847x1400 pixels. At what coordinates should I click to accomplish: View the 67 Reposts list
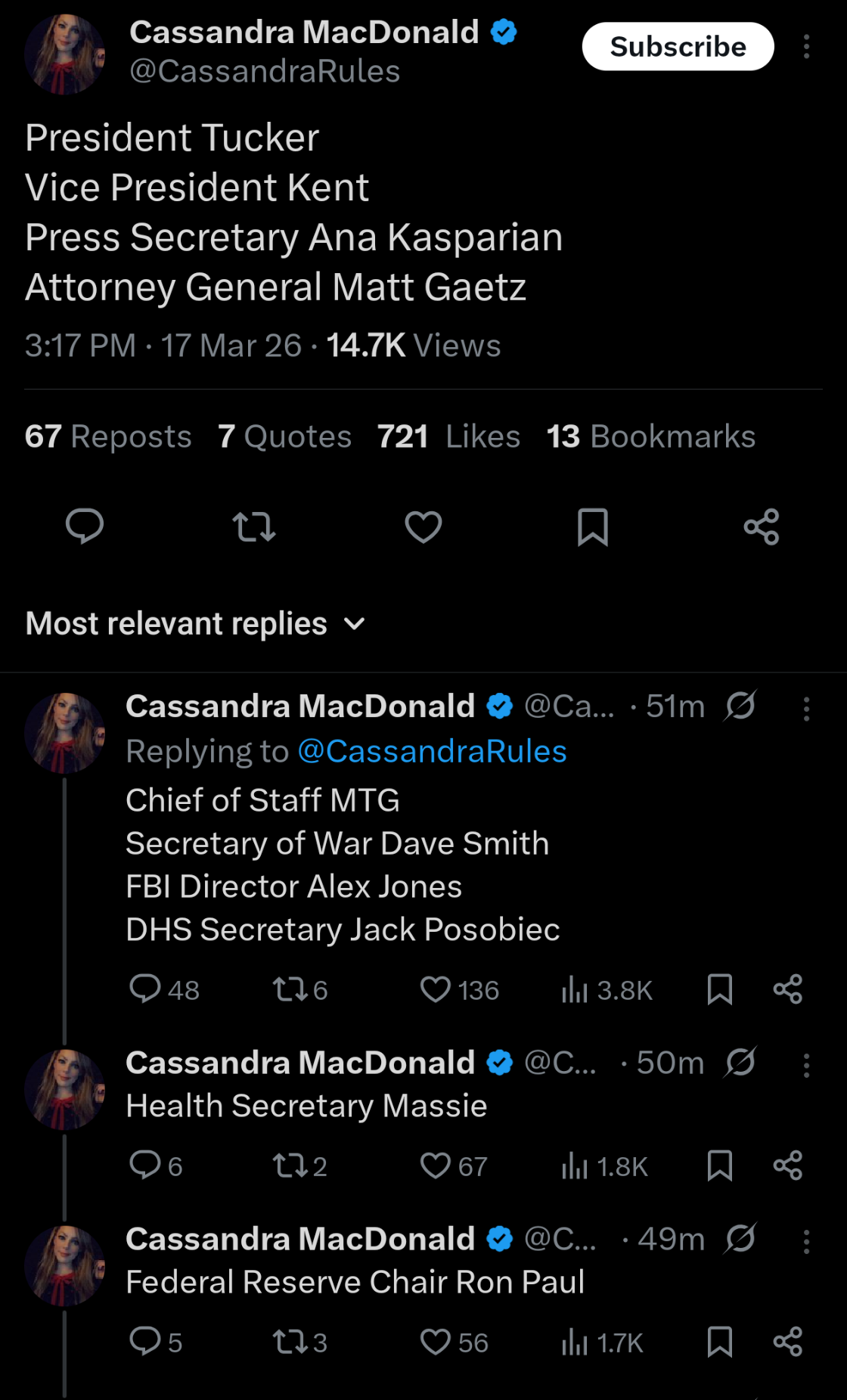click(x=108, y=436)
